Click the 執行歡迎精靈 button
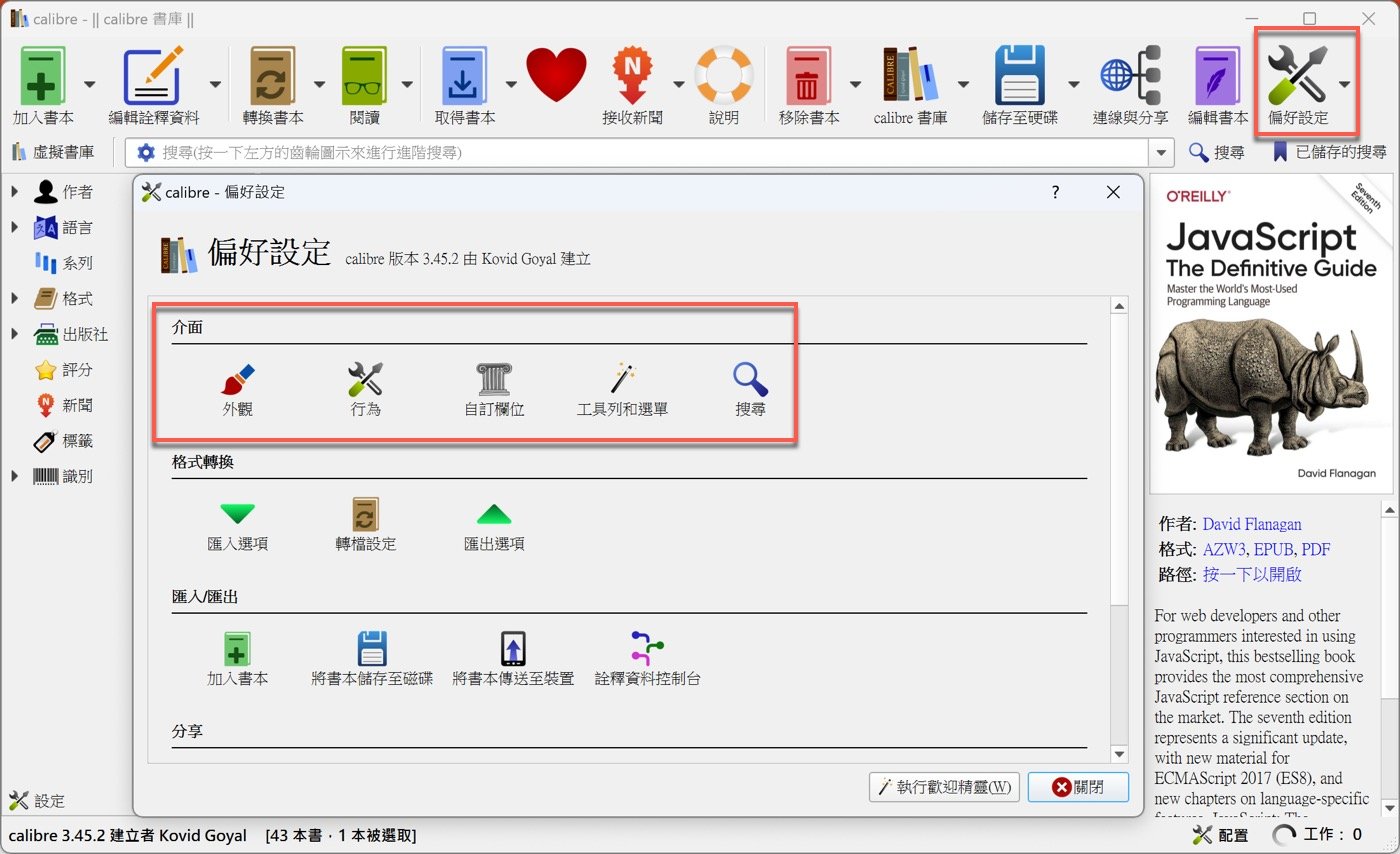 click(x=944, y=787)
